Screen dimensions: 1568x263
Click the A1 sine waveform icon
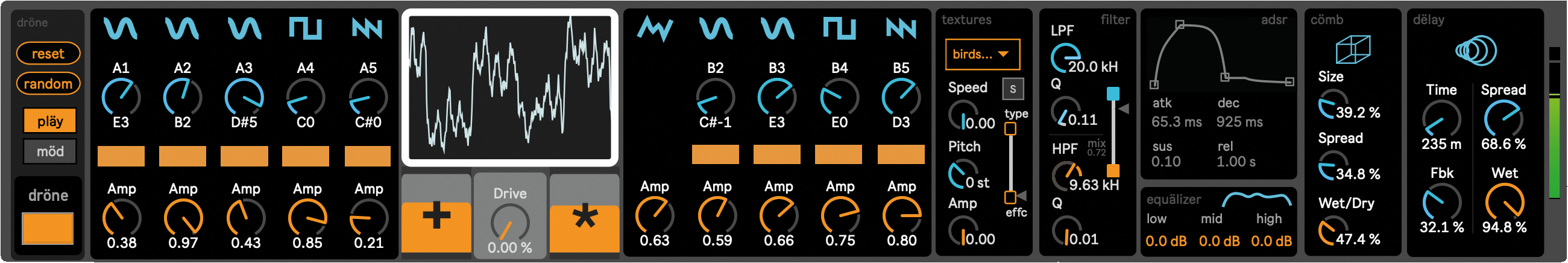pos(120,28)
